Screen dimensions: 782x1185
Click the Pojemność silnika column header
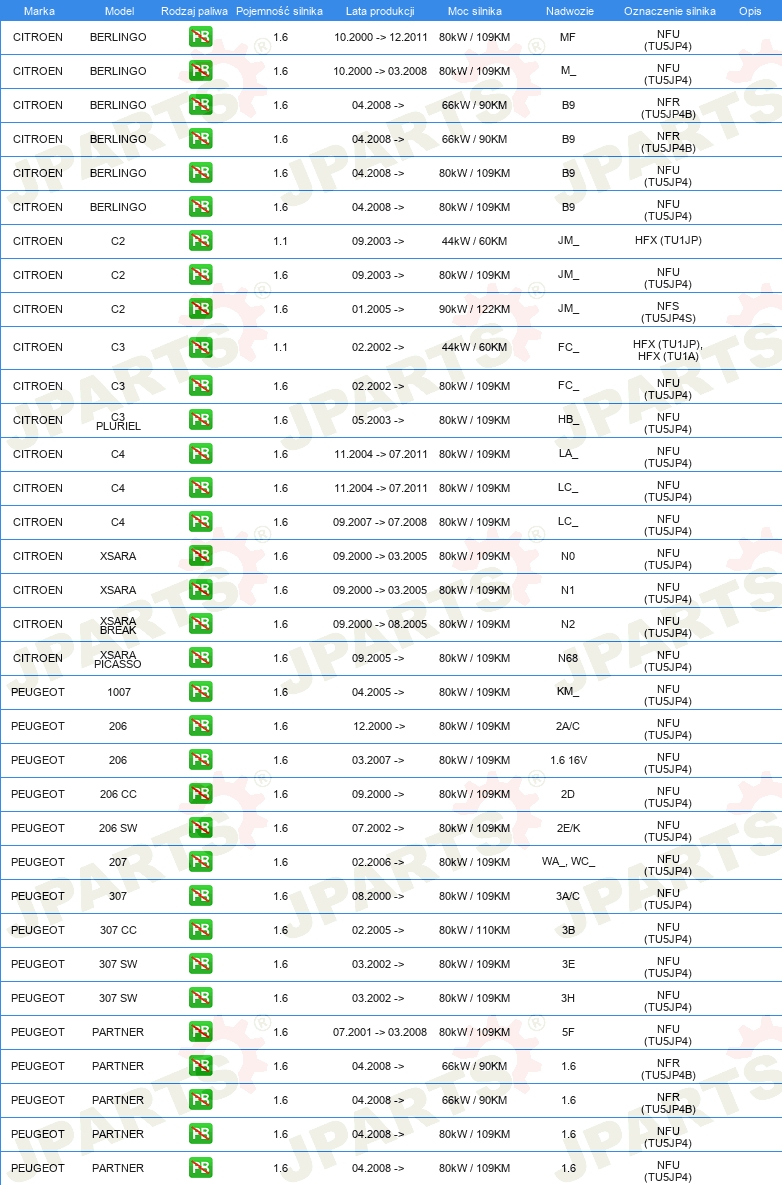(x=280, y=11)
